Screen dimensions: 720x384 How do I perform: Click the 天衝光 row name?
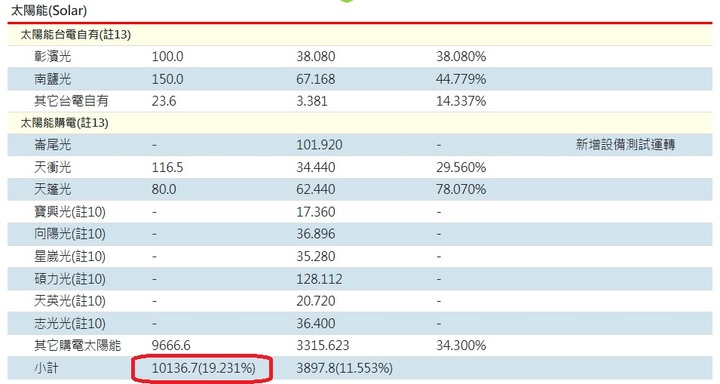point(53,167)
